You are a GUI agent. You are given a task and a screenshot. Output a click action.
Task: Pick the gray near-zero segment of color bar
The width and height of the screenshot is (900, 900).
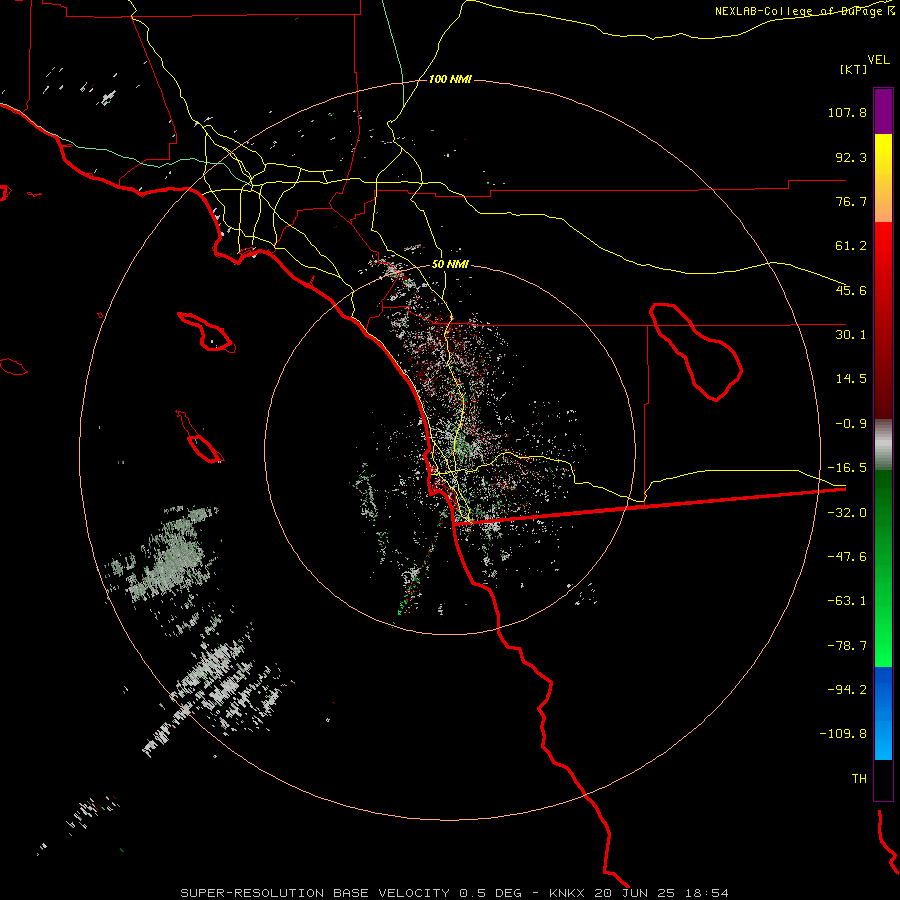point(883,444)
